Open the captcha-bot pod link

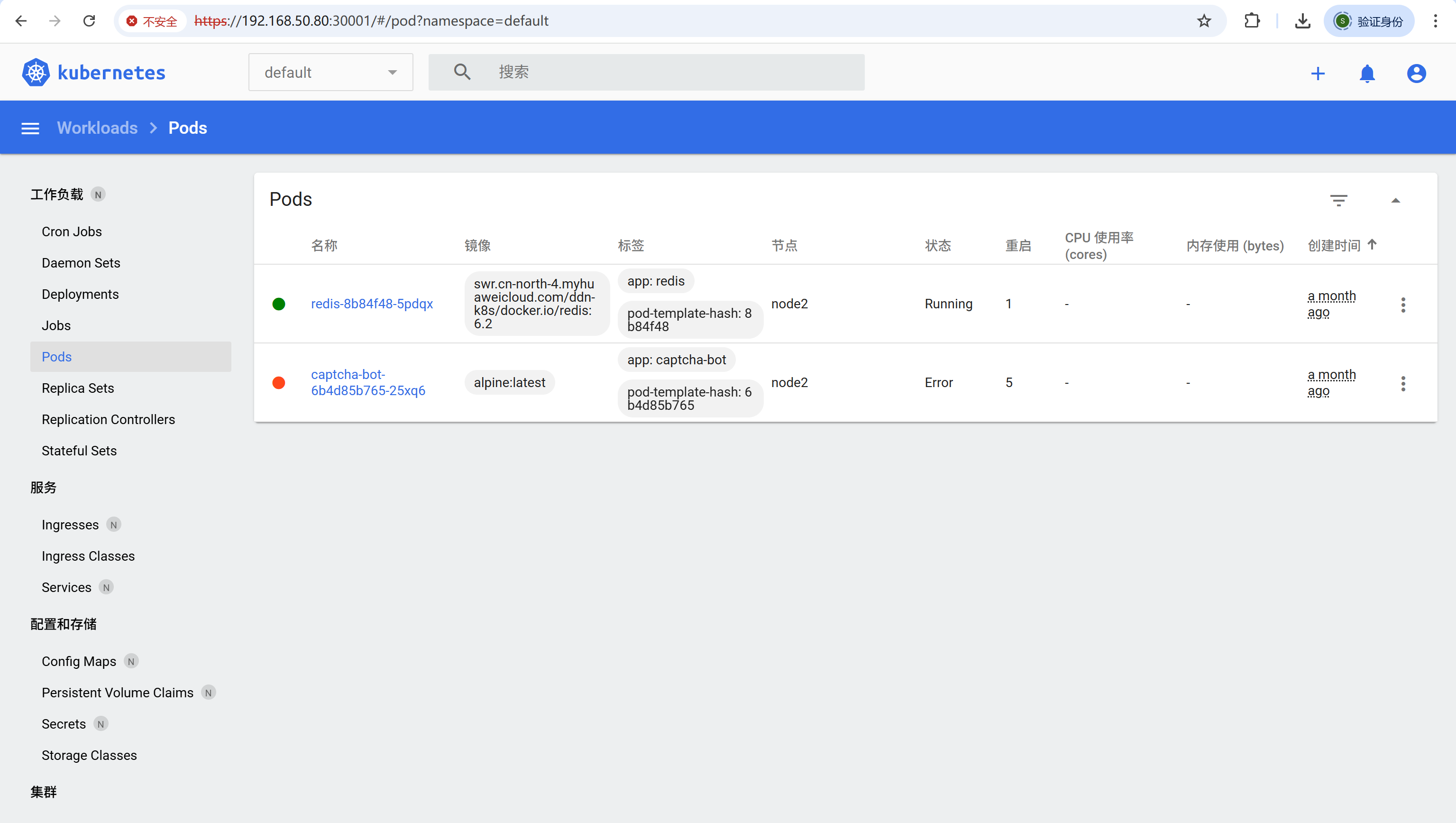[367, 382]
